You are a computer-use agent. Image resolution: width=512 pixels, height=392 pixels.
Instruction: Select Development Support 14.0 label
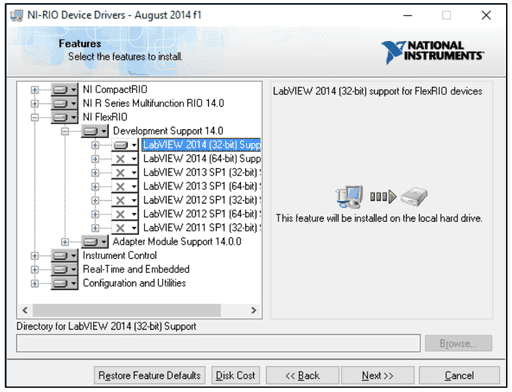coord(168,131)
